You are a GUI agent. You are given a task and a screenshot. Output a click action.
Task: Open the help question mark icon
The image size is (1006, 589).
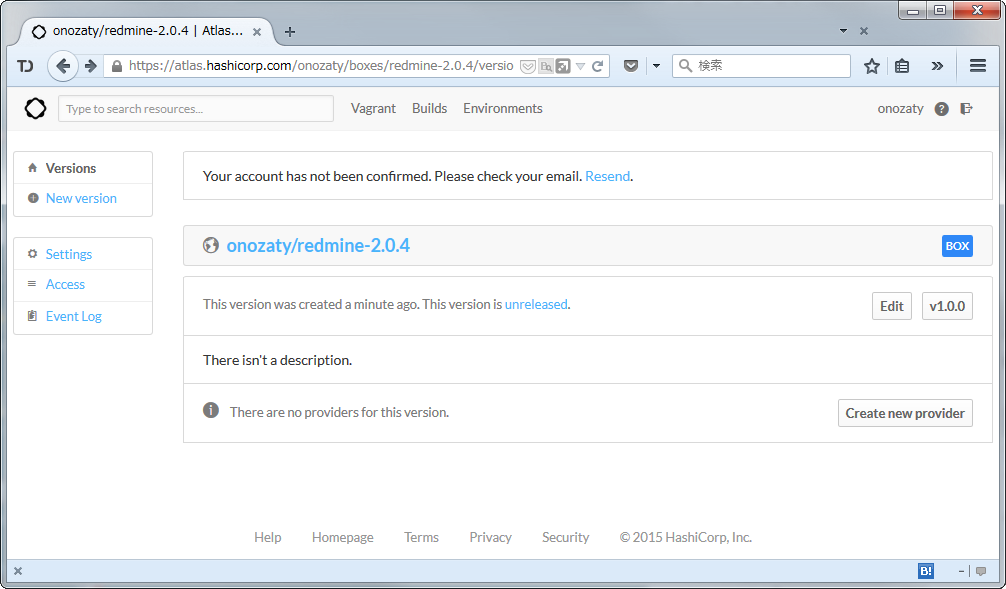(x=941, y=109)
